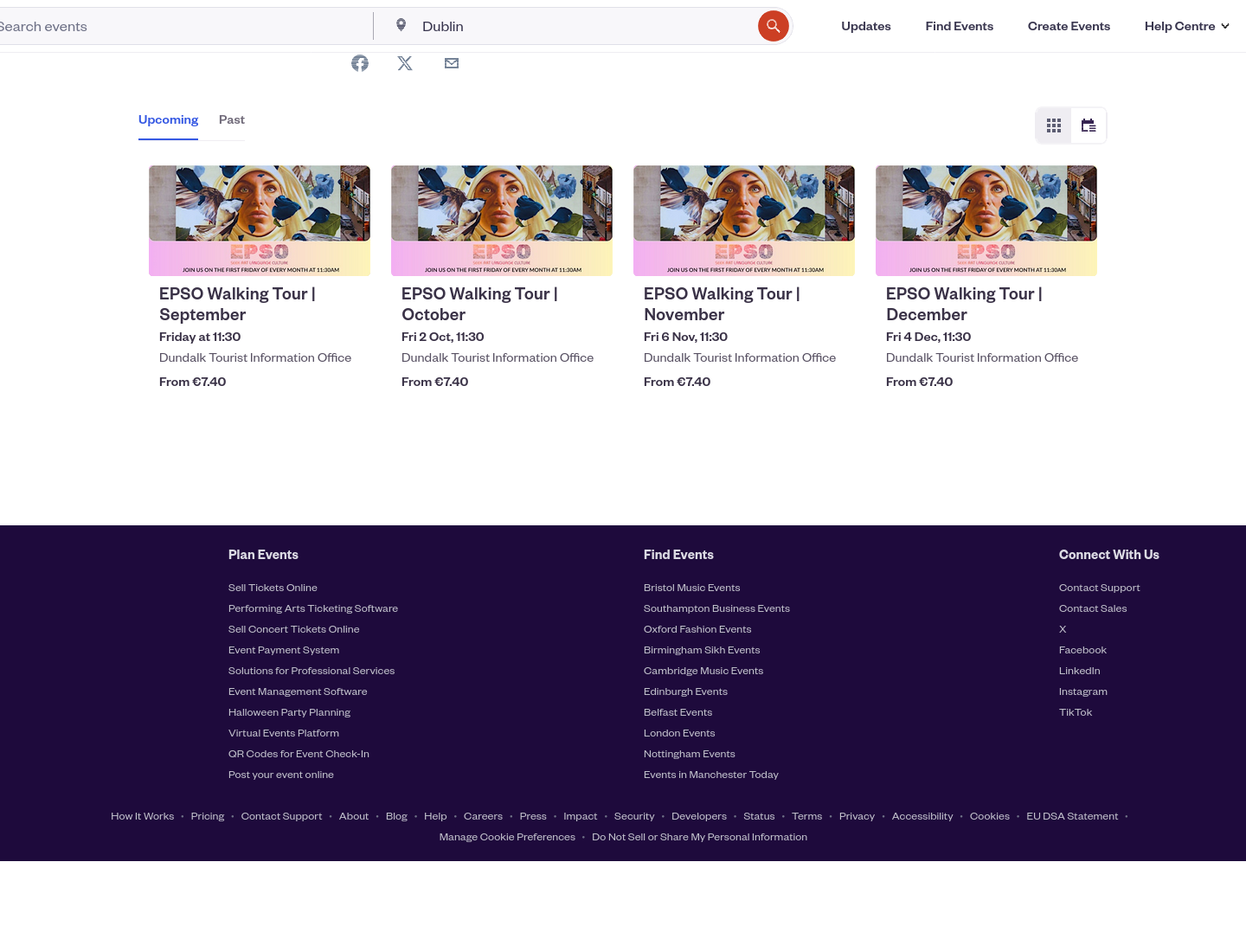
Task: Click Contact Sales footer link
Action: click(x=1093, y=608)
